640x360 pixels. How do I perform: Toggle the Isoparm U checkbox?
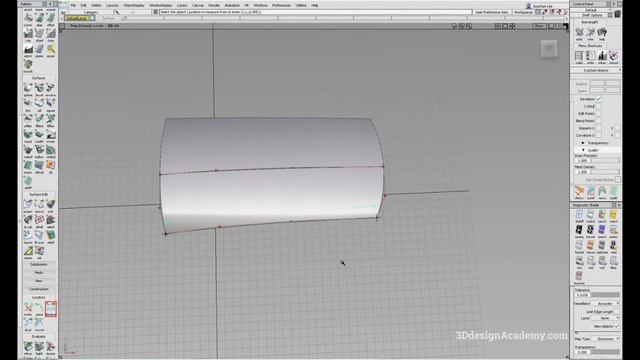coord(598,128)
